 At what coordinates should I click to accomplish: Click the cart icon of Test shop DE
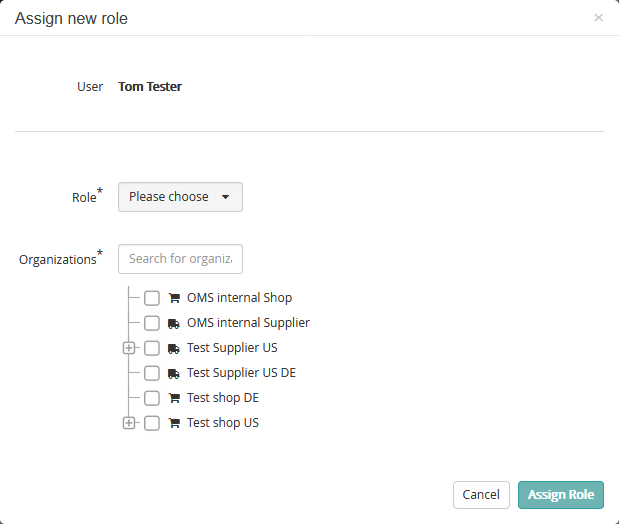[x=174, y=398]
